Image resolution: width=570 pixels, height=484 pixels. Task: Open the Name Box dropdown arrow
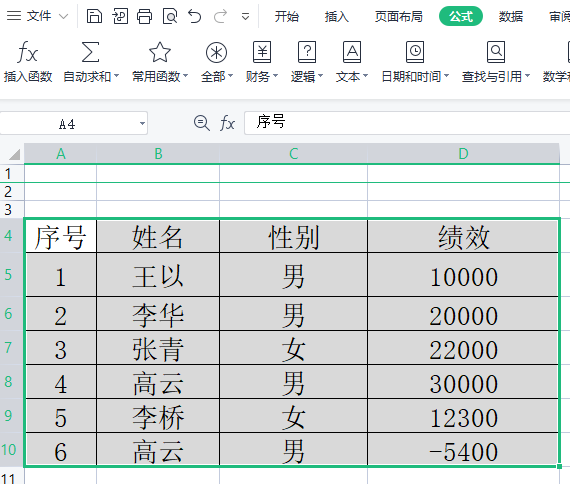(x=142, y=123)
